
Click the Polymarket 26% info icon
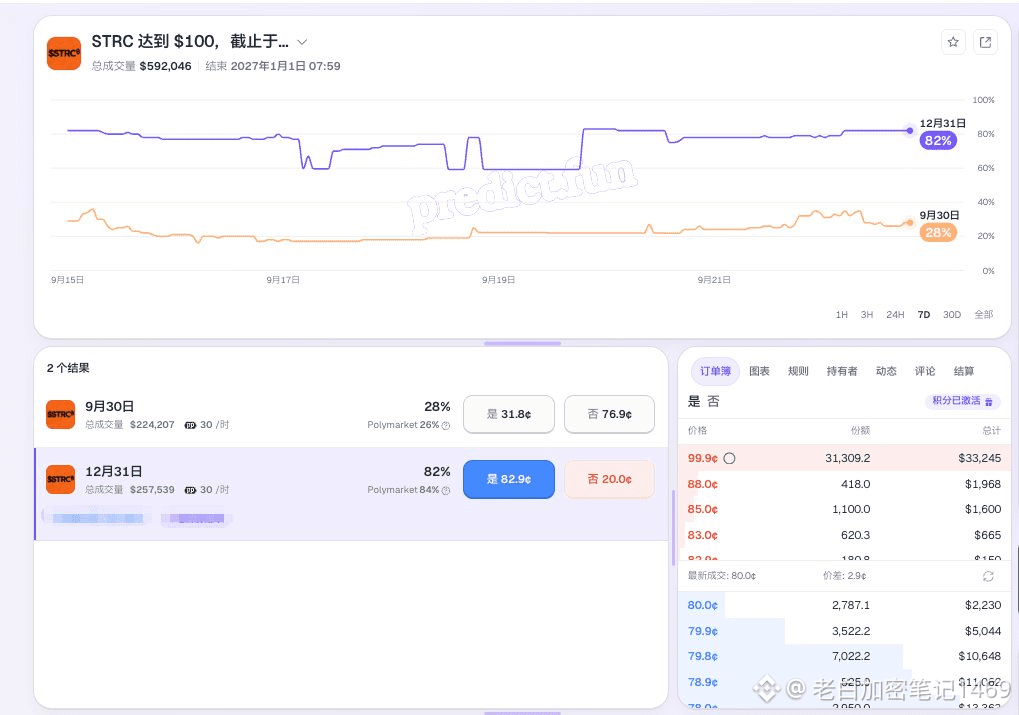[446, 426]
